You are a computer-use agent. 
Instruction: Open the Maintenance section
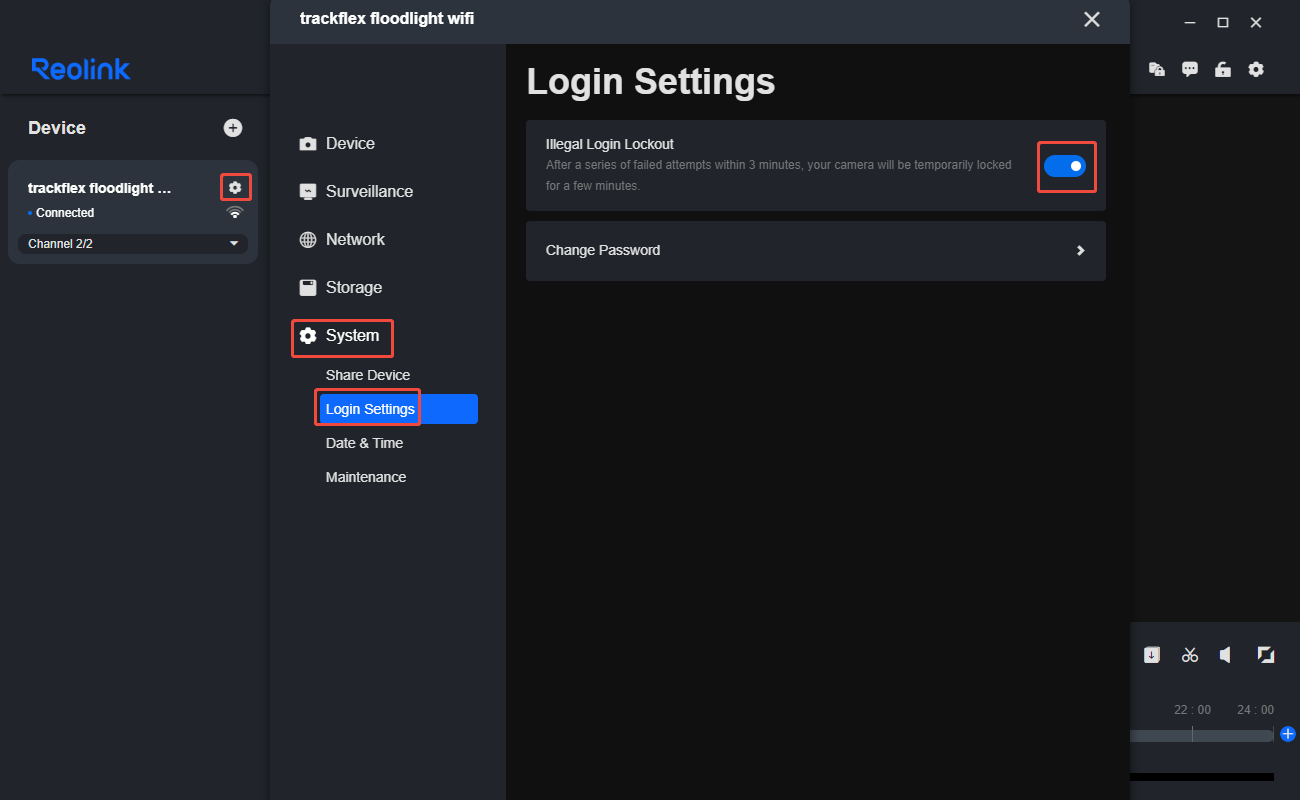pyautogui.click(x=365, y=477)
